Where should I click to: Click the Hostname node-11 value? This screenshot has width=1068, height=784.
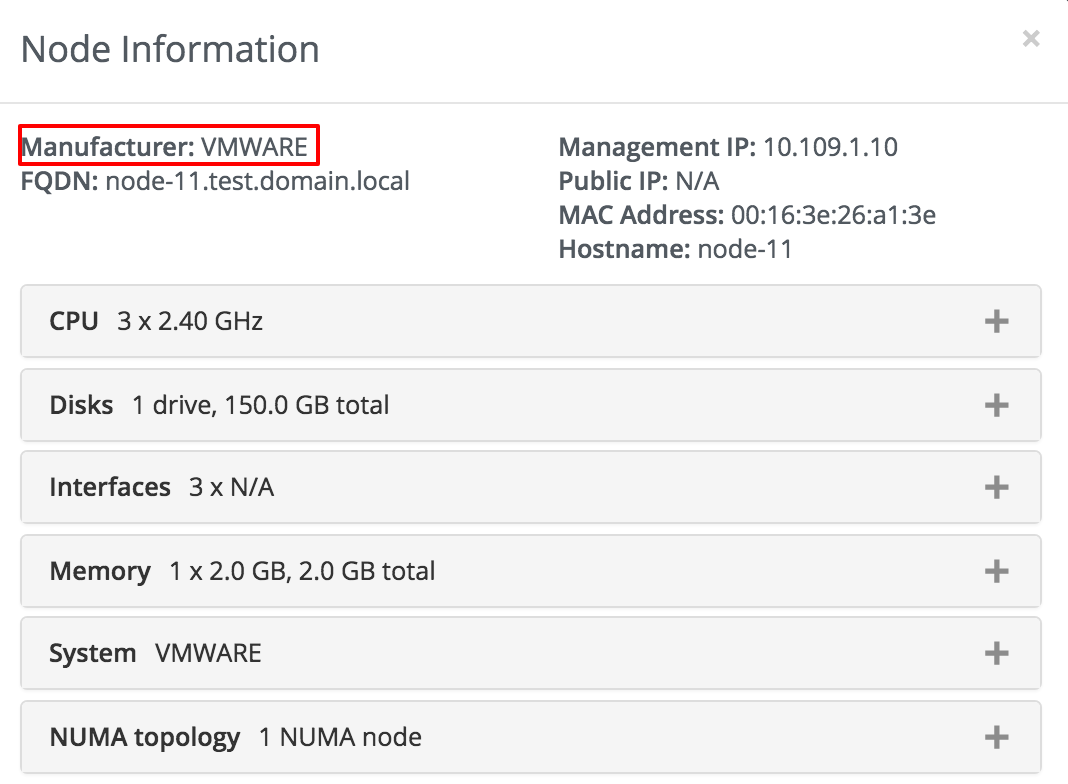tap(745, 249)
